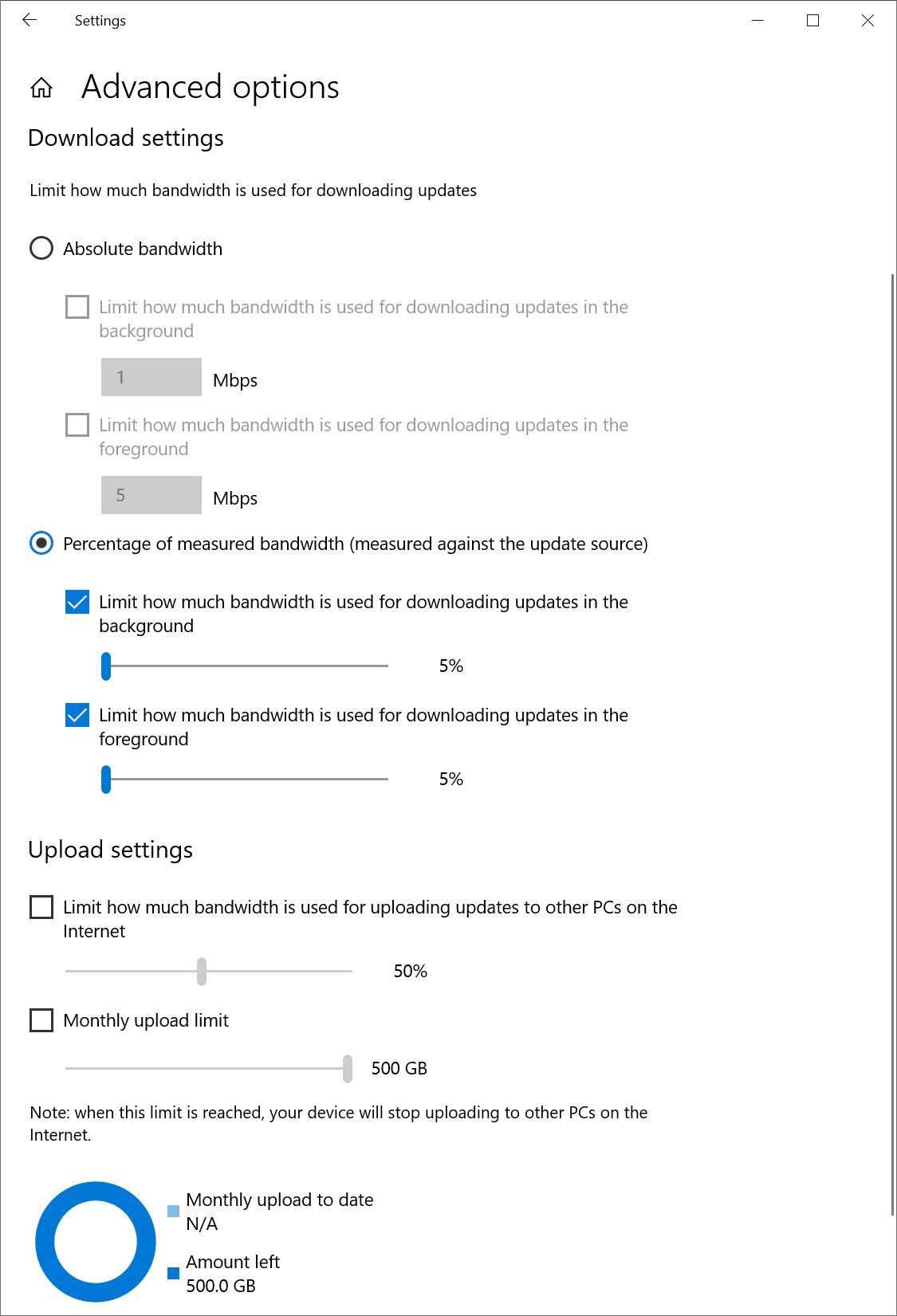Enable the Monthly upload limit checkbox
This screenshot has width=897, height=1316.
(41, 1021)
